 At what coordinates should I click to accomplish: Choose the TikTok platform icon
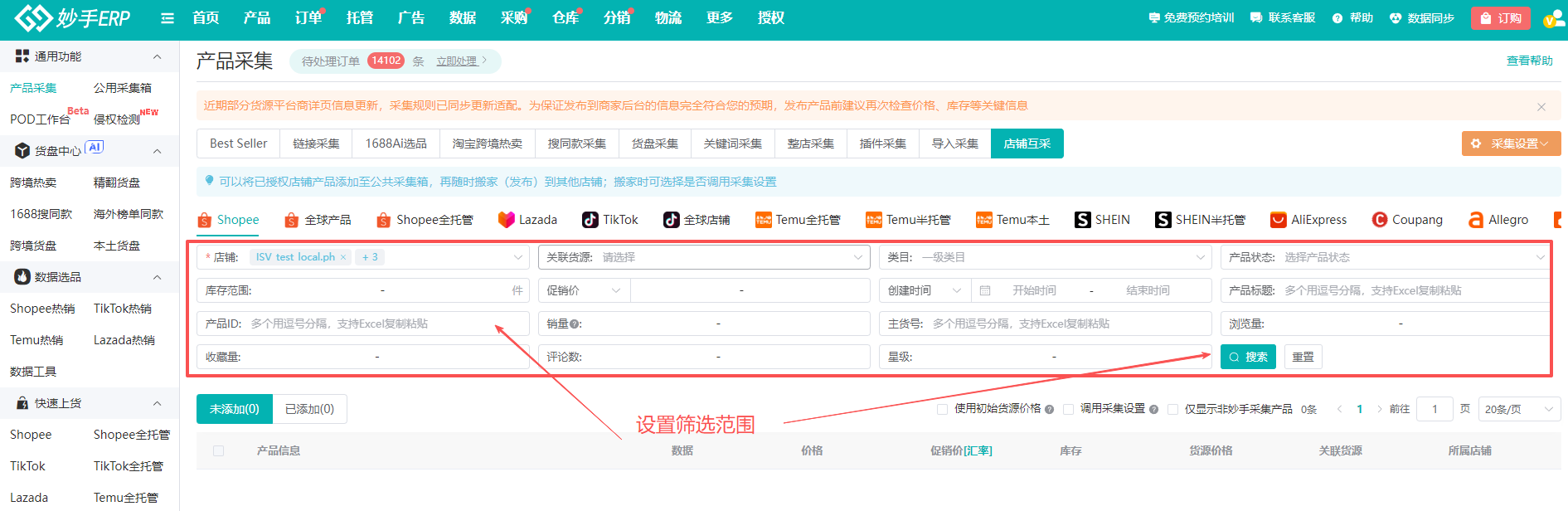pyautogui.click(x=590, y=220)
